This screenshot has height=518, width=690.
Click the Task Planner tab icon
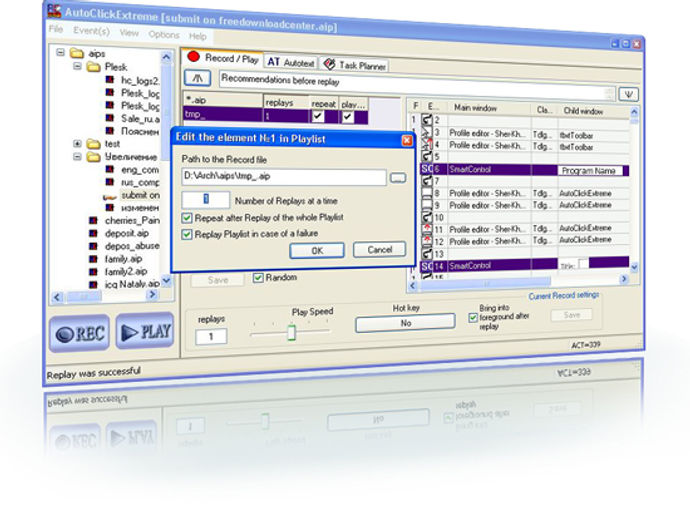click(x=329, y=64)
